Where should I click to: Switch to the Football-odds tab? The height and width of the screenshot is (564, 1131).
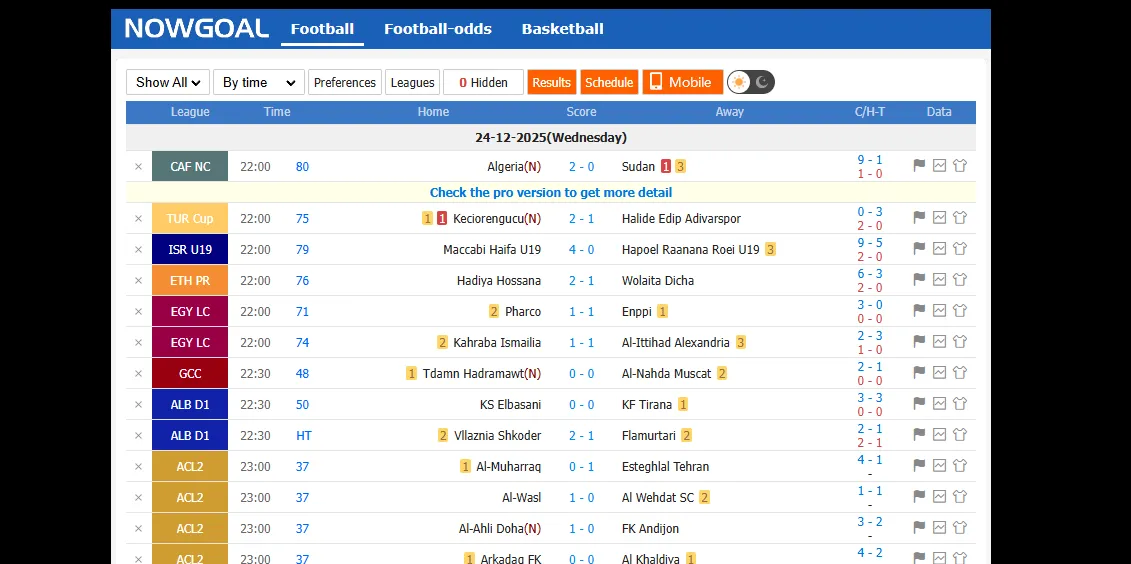(438, 29)
